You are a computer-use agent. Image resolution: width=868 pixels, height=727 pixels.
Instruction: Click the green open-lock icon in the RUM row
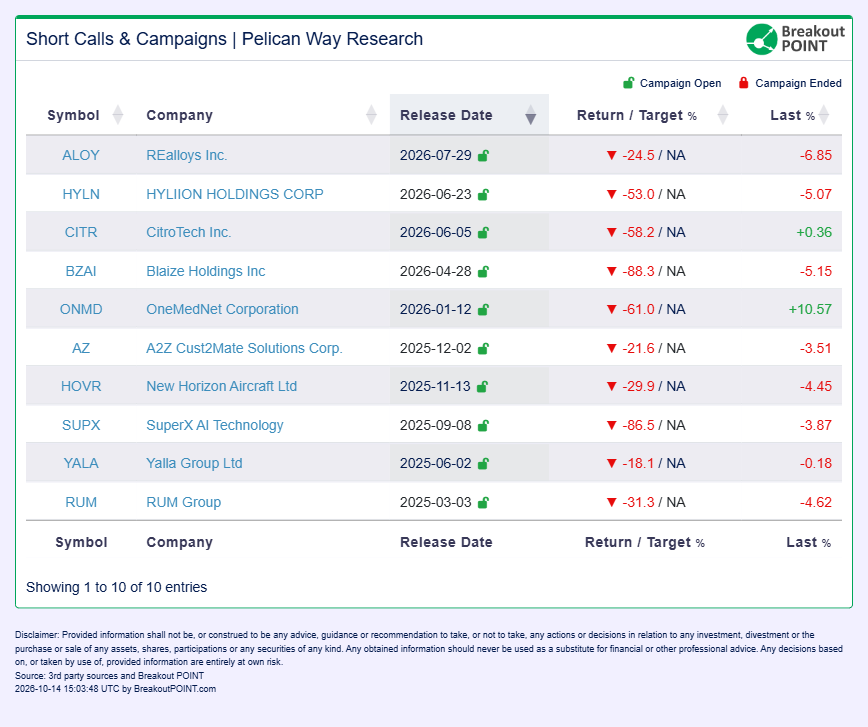point(483,502)
